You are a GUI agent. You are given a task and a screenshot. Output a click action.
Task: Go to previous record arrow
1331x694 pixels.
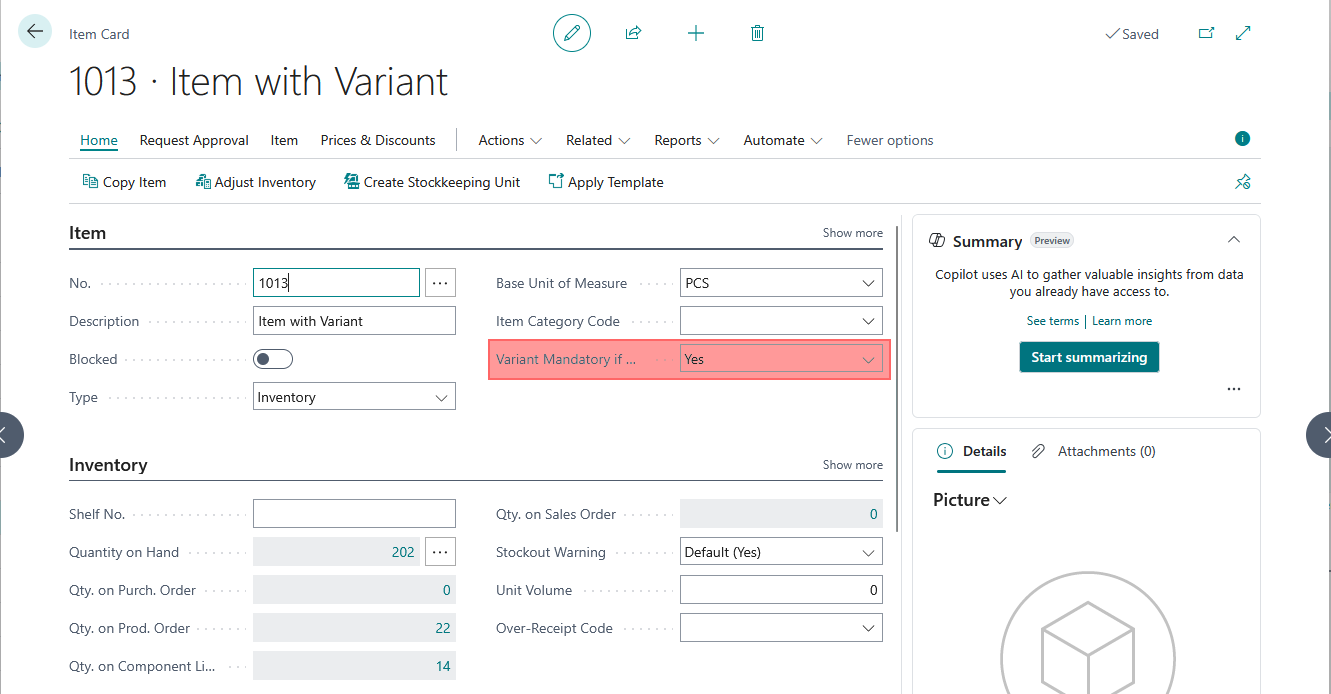(x=8, y=435)
